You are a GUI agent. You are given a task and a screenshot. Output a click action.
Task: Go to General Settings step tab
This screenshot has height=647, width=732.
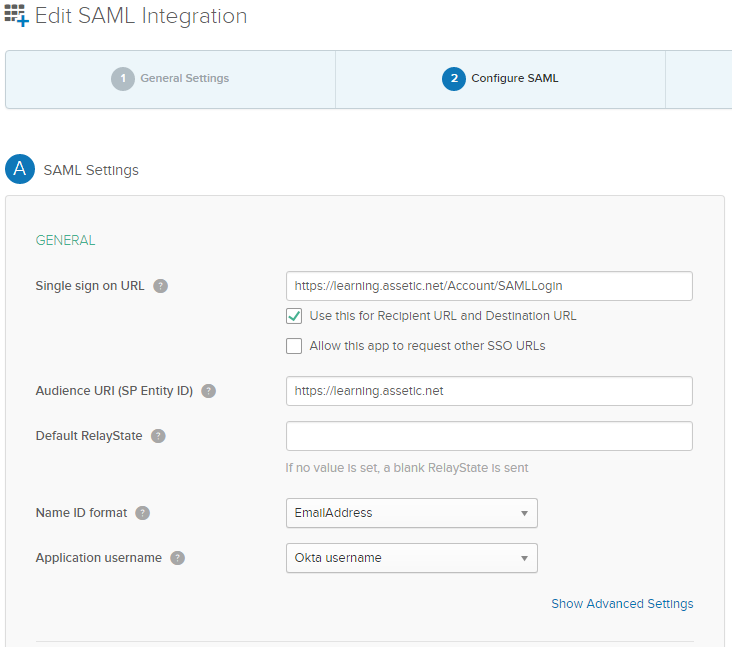tap(170, 79)
